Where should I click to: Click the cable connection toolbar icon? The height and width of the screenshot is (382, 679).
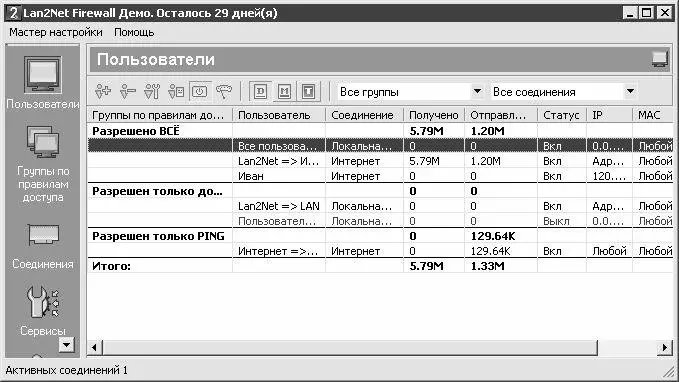point(224,91)
